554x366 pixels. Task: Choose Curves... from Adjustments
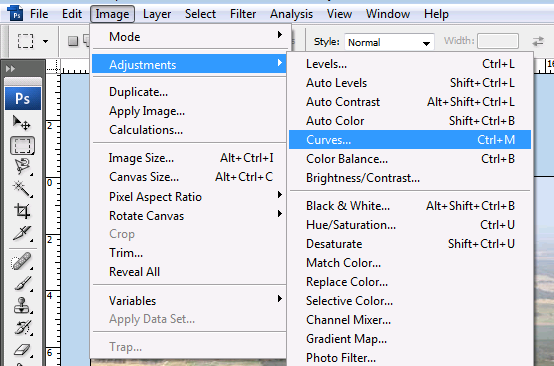coord(410,140)
